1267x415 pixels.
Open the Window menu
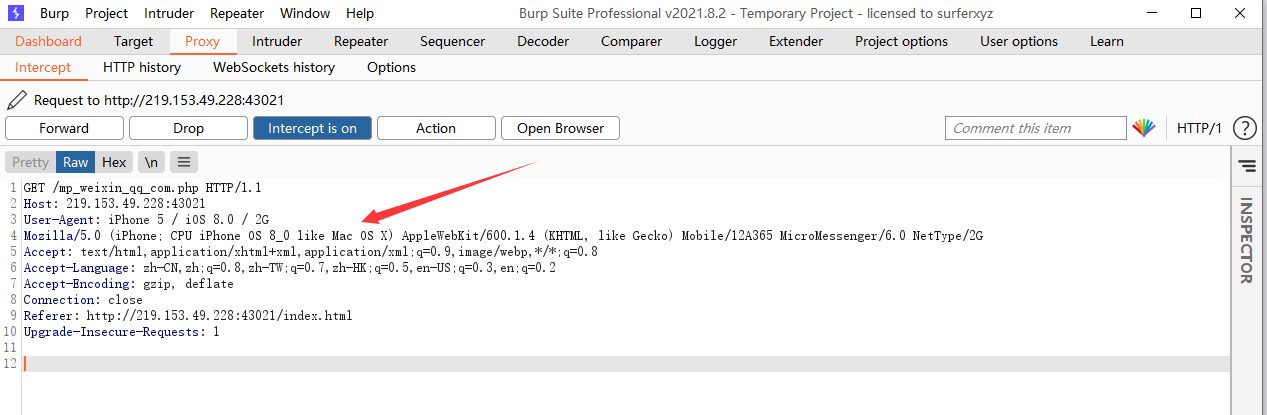click(x=305, y=14)
